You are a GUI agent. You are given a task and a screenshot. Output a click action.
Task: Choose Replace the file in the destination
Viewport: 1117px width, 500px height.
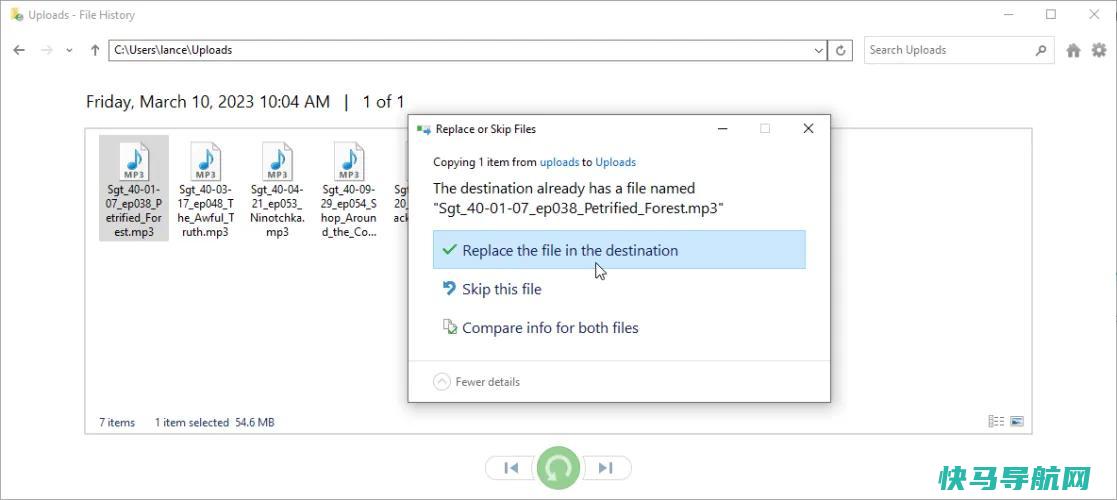[619, 250]
